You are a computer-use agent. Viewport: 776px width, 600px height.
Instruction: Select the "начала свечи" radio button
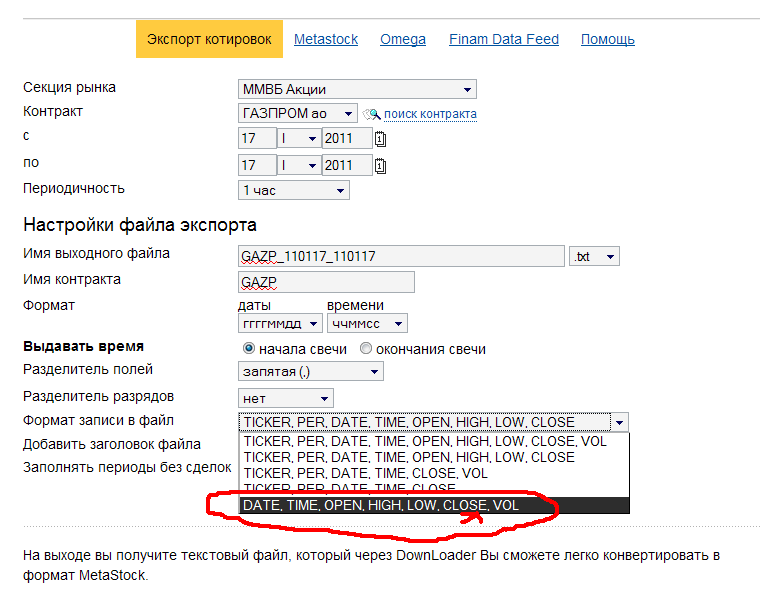click(x=249, y=349)
